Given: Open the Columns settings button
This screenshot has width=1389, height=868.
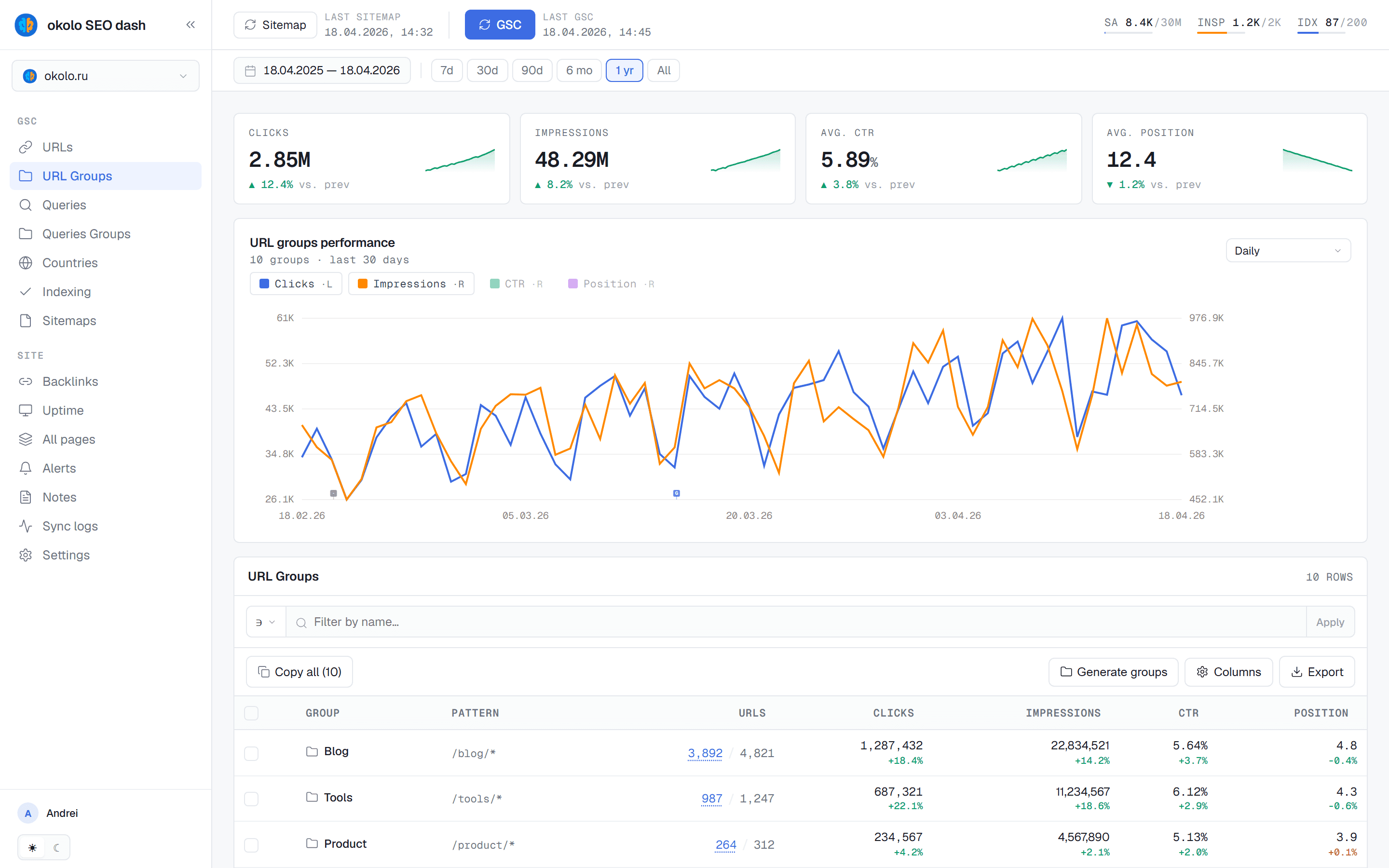Looking at the screenshot, I should pos(1229,672).
